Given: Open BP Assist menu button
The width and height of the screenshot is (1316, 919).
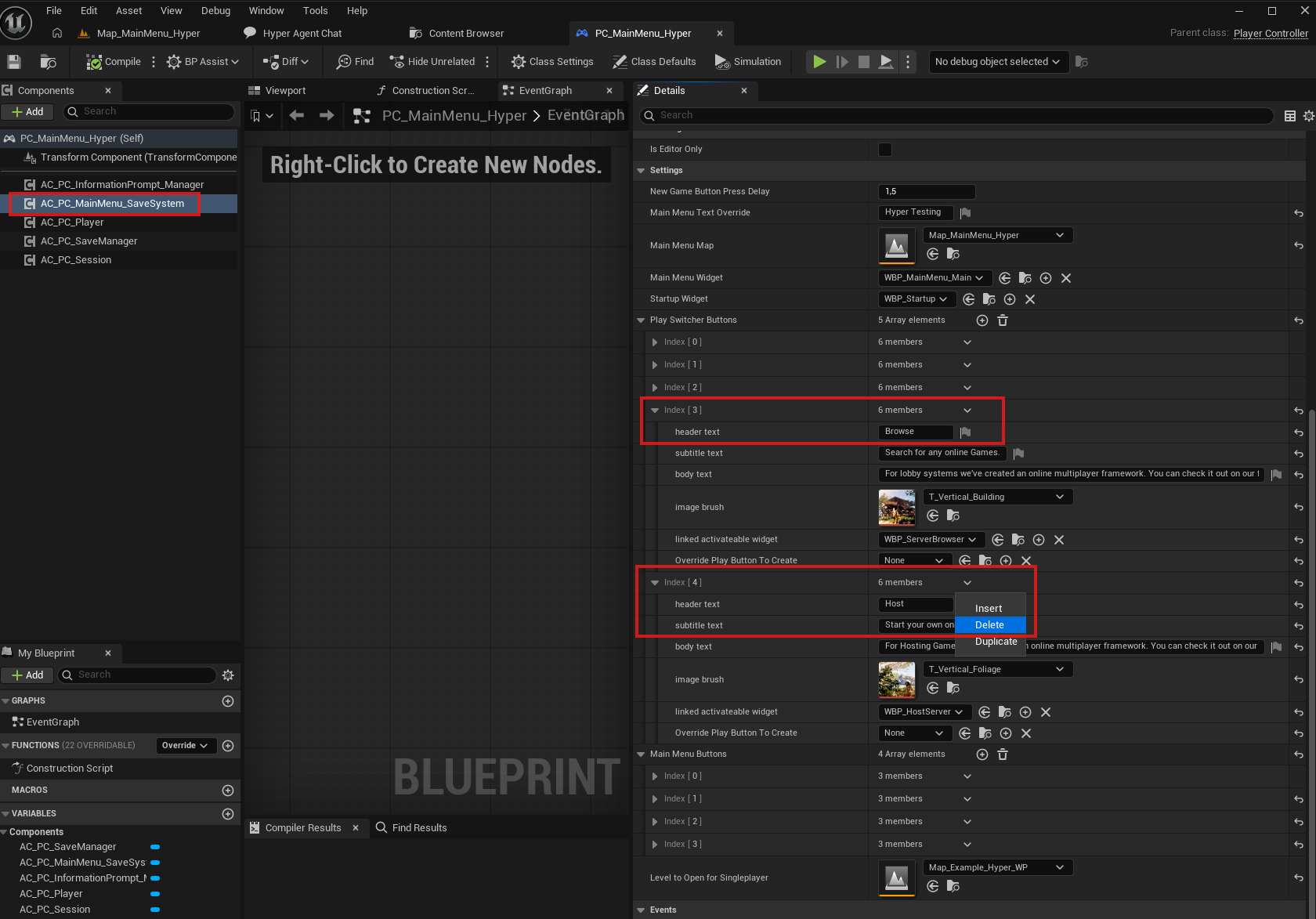Looking at the screenshot, I should (x=203, y=62).
